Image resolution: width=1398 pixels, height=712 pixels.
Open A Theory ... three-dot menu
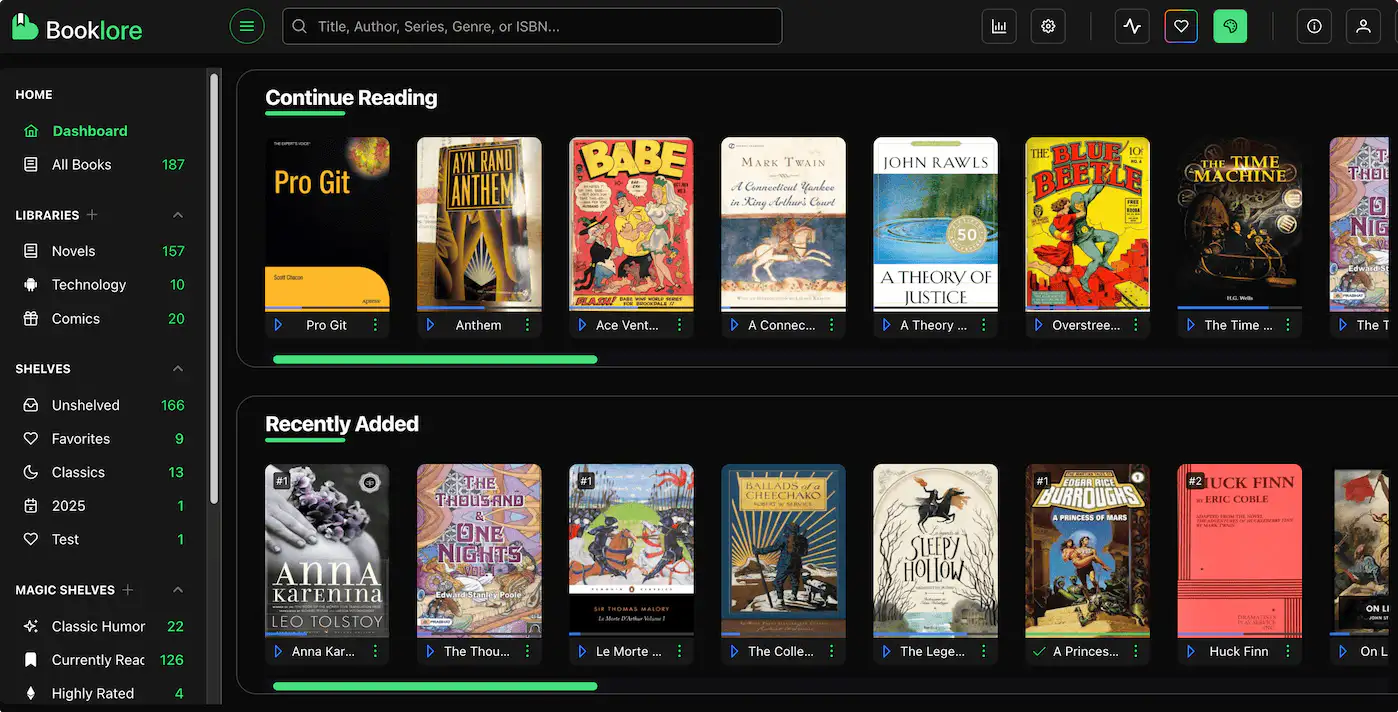[x=983, y=325]
